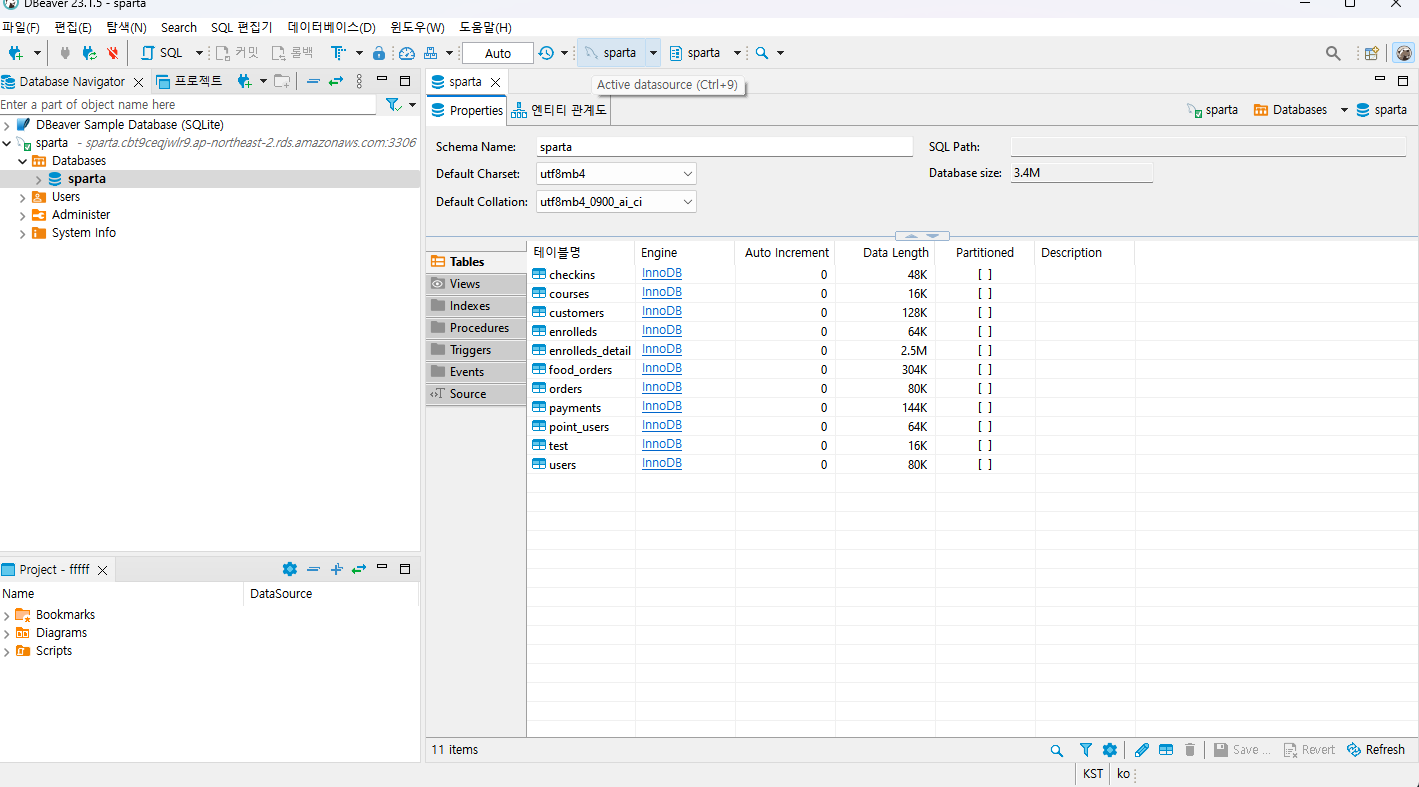Open Project panel settings gear
1419x787 pixels.
(290, 569)
